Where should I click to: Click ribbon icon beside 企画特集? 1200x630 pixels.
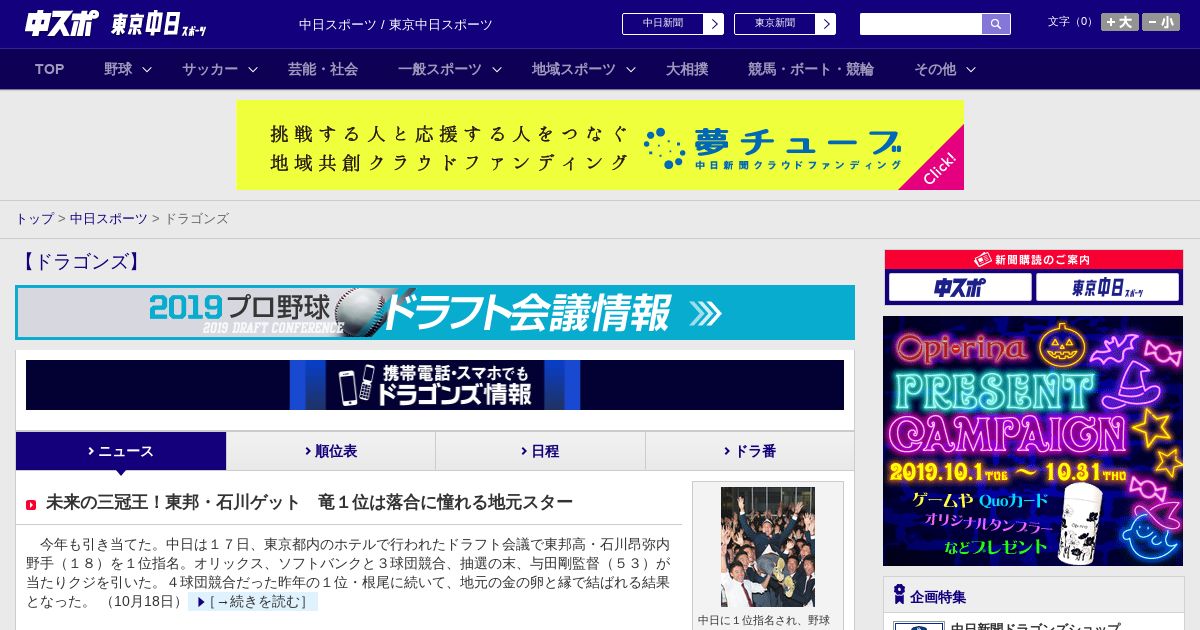(x=899, y=595)
